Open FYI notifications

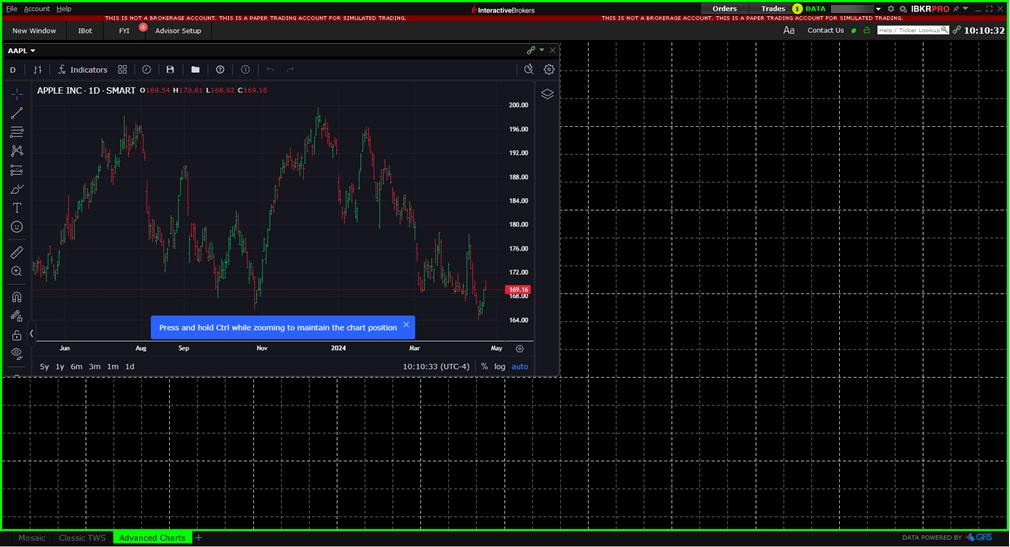click(124, 31)
